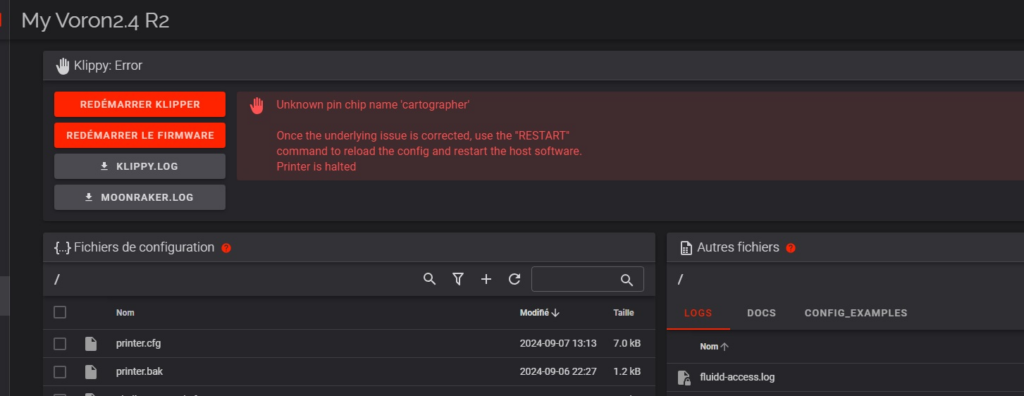Add new file with plus icon
Image resolution: width=1024 pixels, height=396 pixels.
[486, 279]
